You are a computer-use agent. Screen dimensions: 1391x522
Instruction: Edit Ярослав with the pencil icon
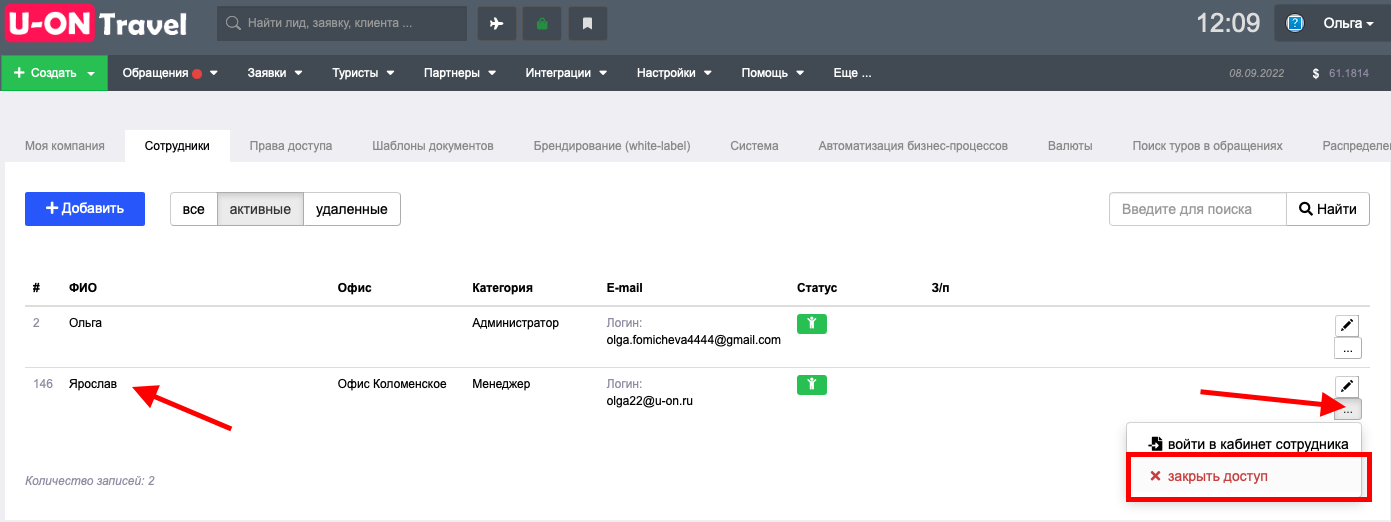tap(1347, 386)
